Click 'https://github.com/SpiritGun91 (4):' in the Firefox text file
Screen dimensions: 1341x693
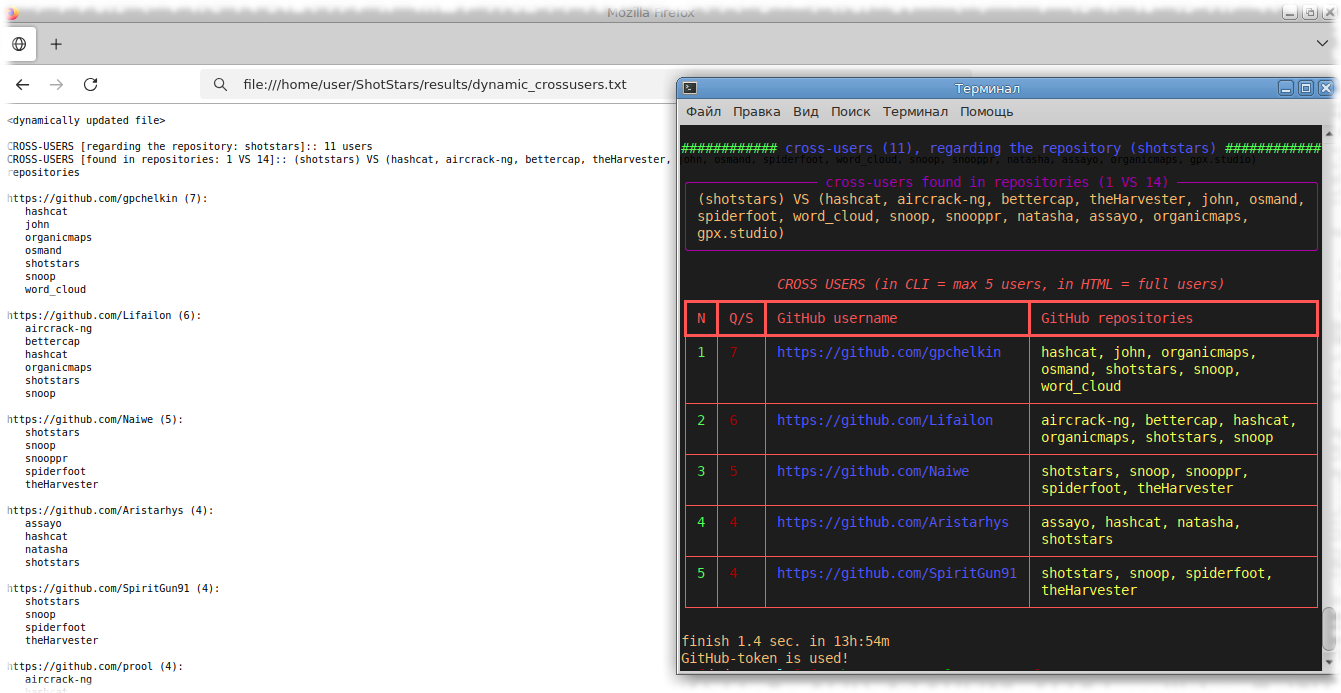coord(113,589)
